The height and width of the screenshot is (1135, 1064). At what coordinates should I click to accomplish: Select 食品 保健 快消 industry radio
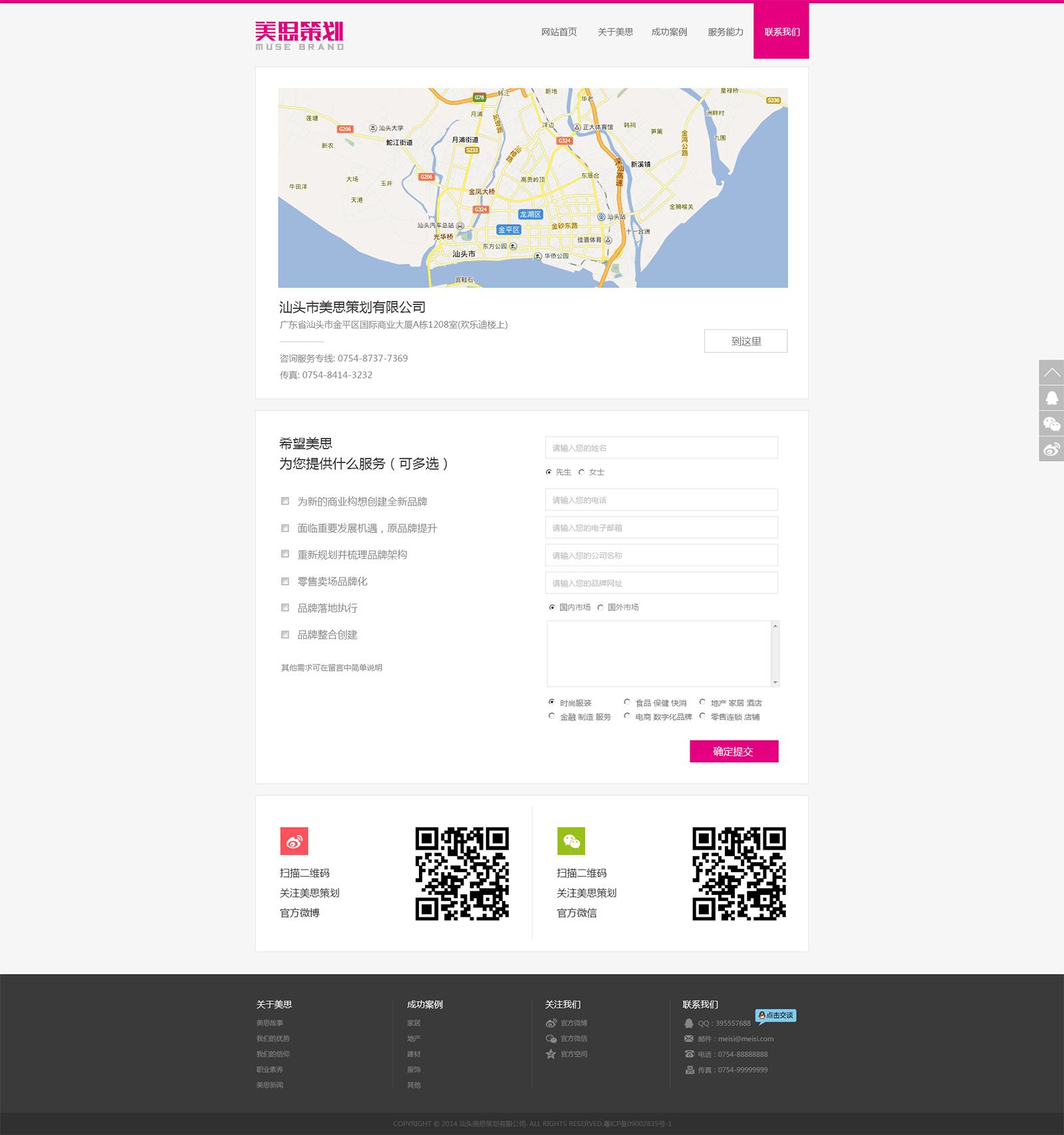627,702
